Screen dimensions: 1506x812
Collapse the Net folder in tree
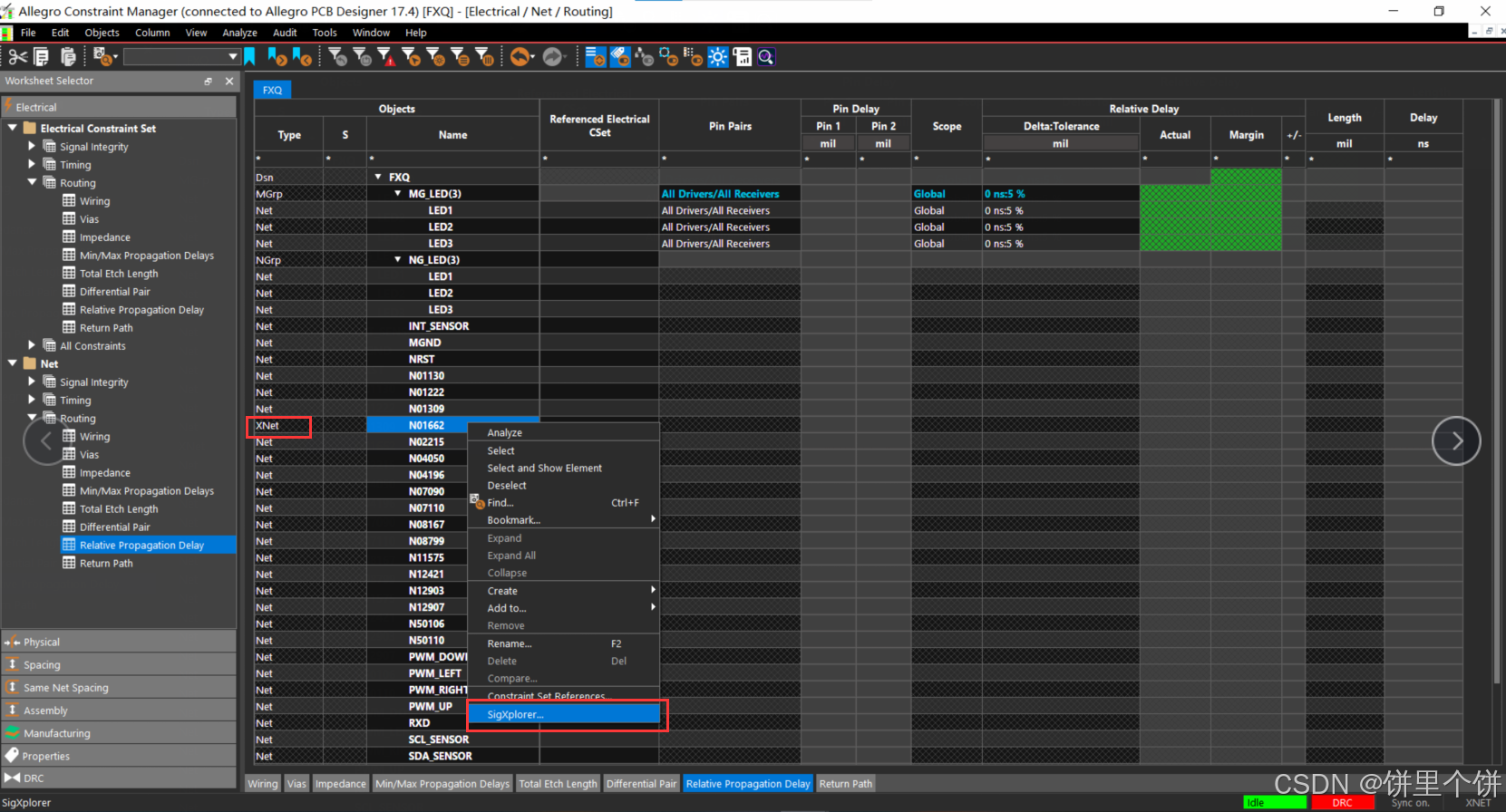(13, 363)
